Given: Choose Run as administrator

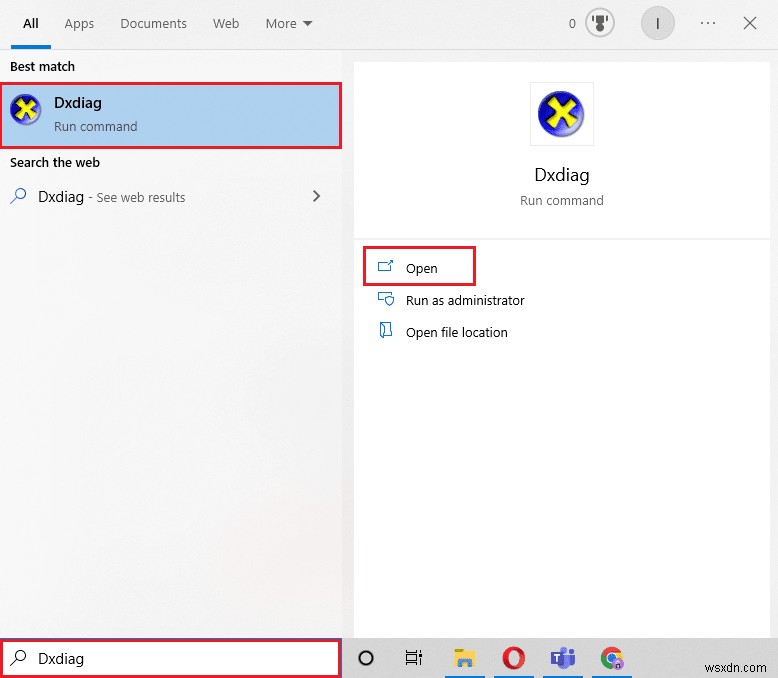Looking at the screenshot, I should 465,300.
